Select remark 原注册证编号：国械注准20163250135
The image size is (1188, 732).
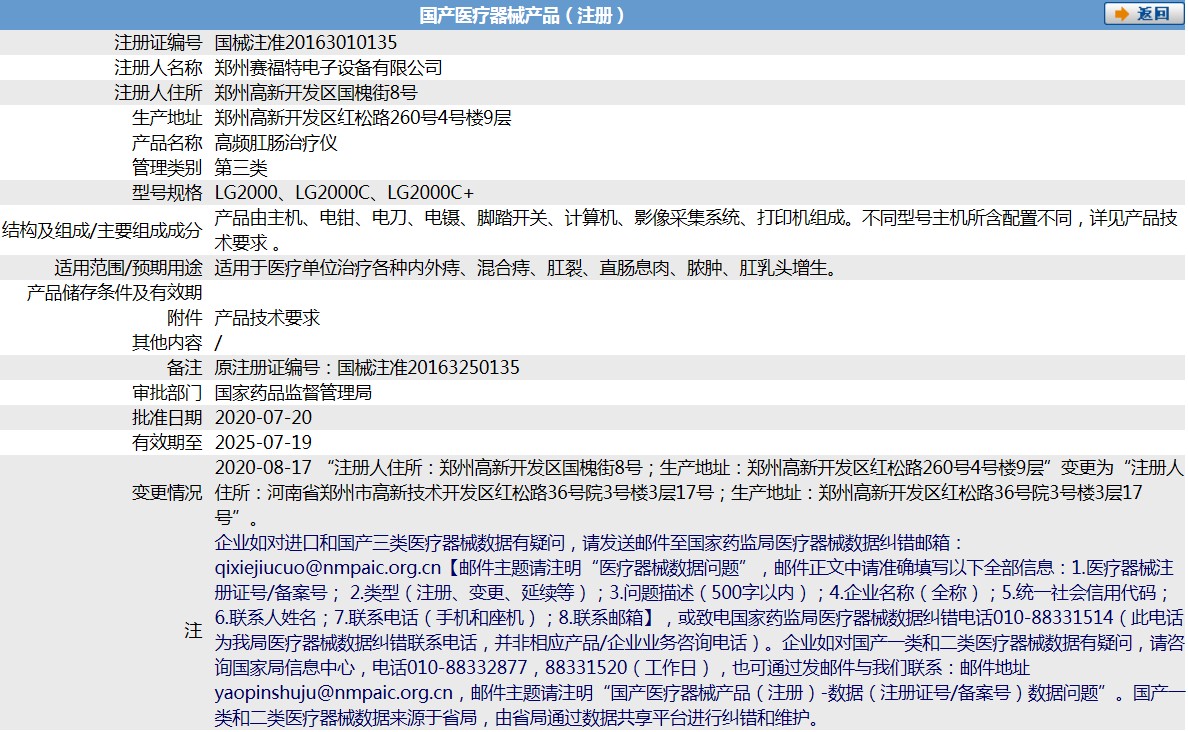pyautogui.click(x=367, y=368)
